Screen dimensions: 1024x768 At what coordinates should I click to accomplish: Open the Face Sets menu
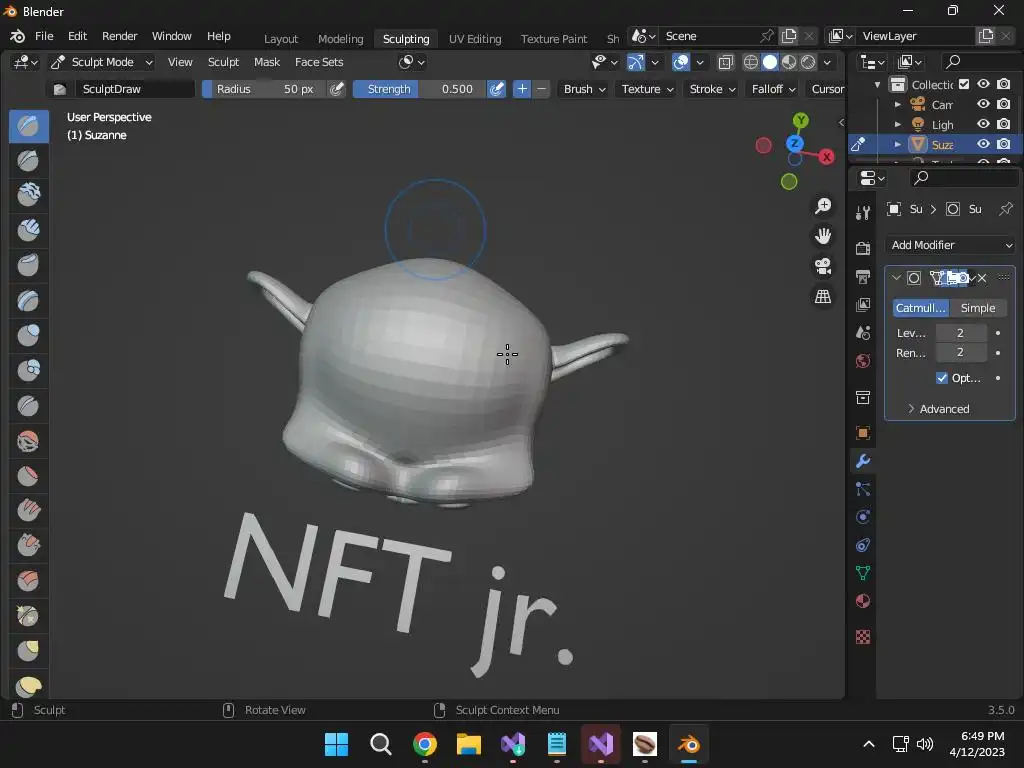pos(319,62)
